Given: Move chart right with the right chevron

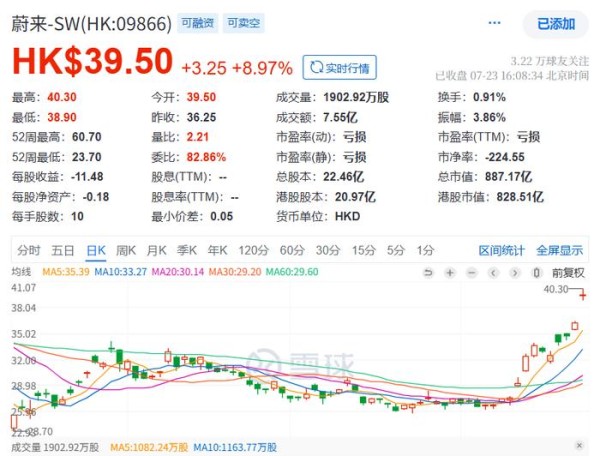Looking at the screenshot, I should coord(515,273).
